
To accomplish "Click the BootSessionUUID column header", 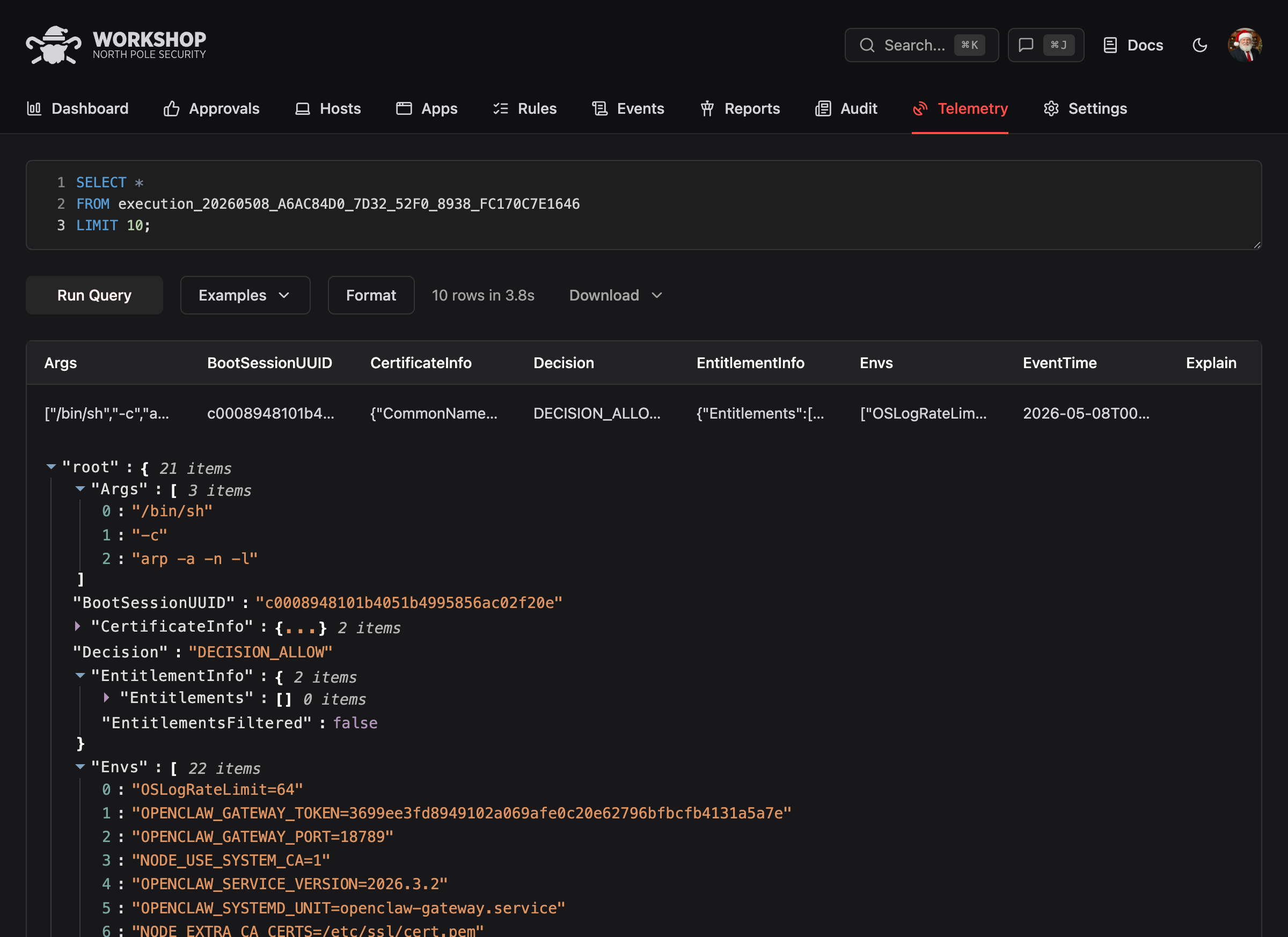I will (x=269, y=362).
